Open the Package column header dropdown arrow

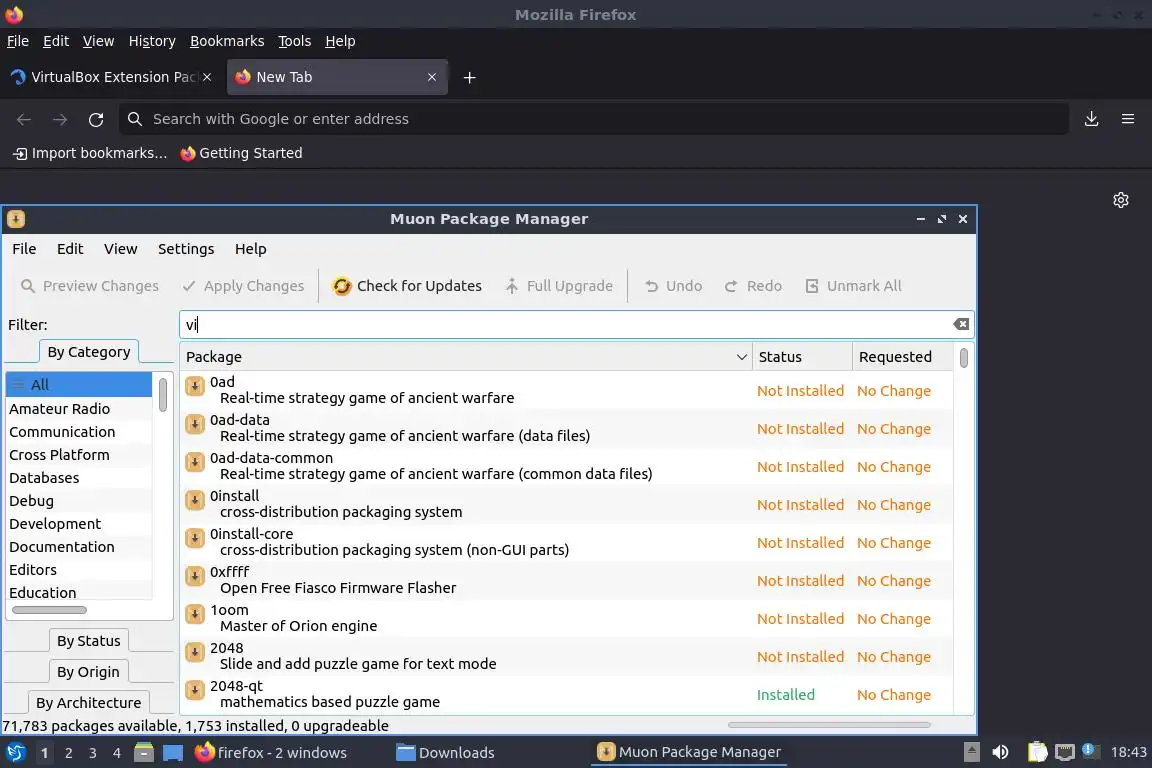(741, 357)
